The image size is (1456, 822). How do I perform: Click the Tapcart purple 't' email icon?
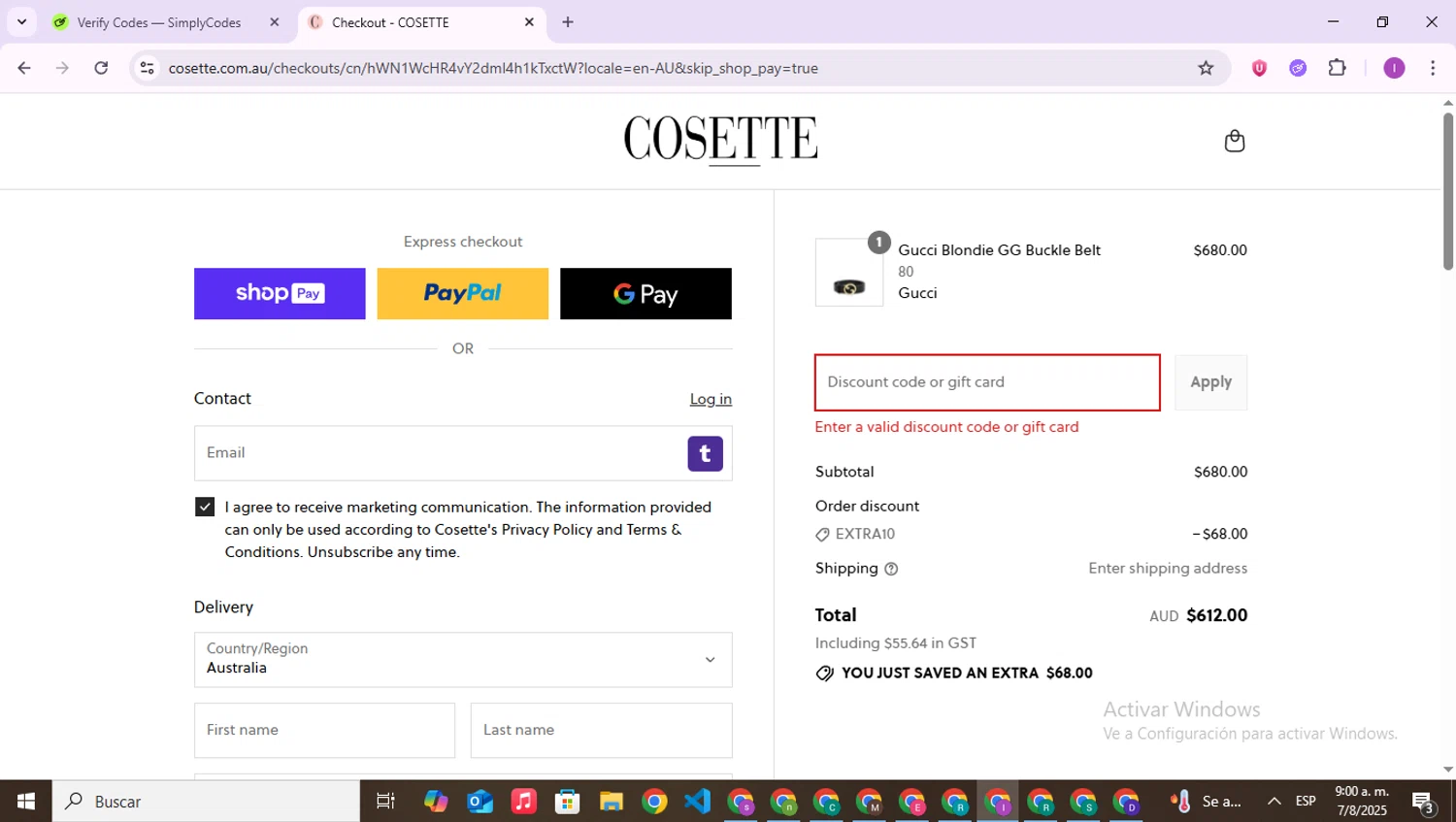[706, 453]
